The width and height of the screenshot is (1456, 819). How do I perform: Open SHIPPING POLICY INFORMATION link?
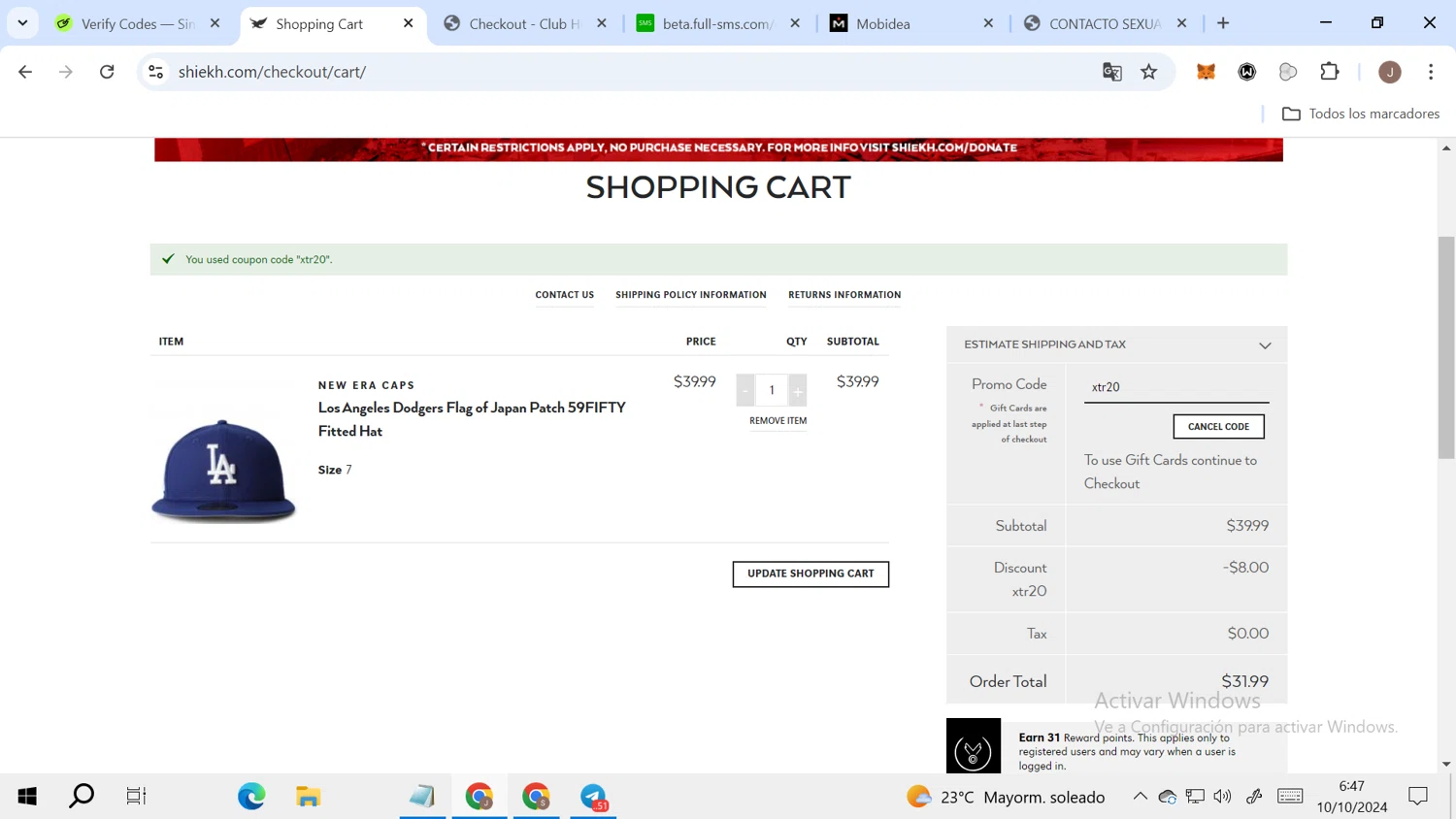[x=691, y=295]
